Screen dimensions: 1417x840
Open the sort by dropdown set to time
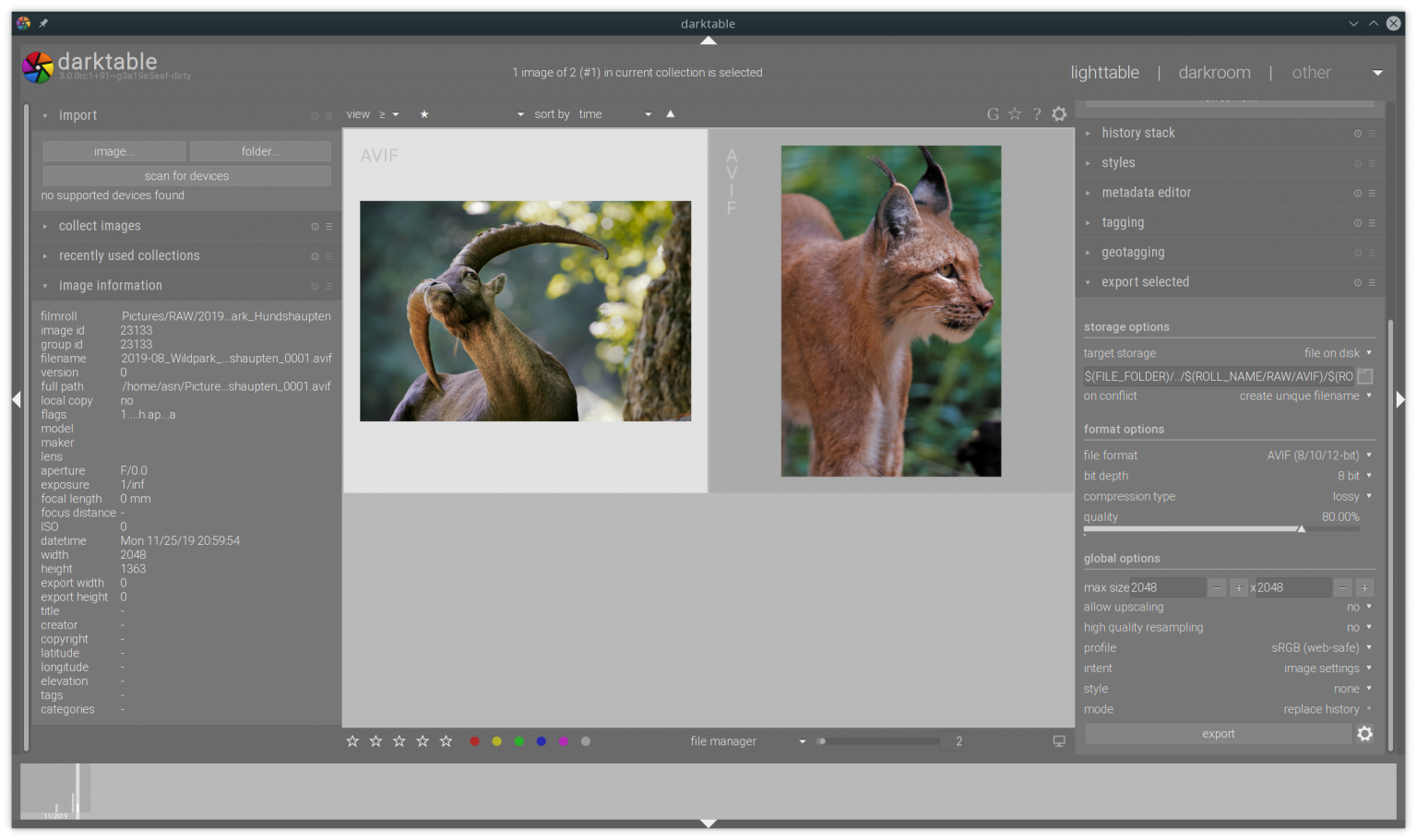(x=609, y=113)
